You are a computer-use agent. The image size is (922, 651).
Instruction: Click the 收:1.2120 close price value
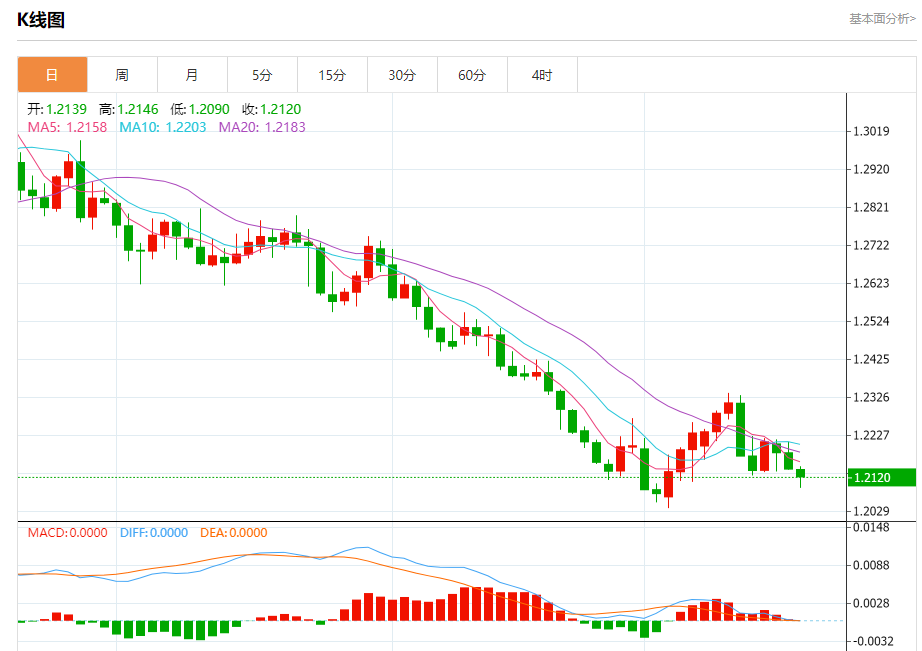point(272,109)
